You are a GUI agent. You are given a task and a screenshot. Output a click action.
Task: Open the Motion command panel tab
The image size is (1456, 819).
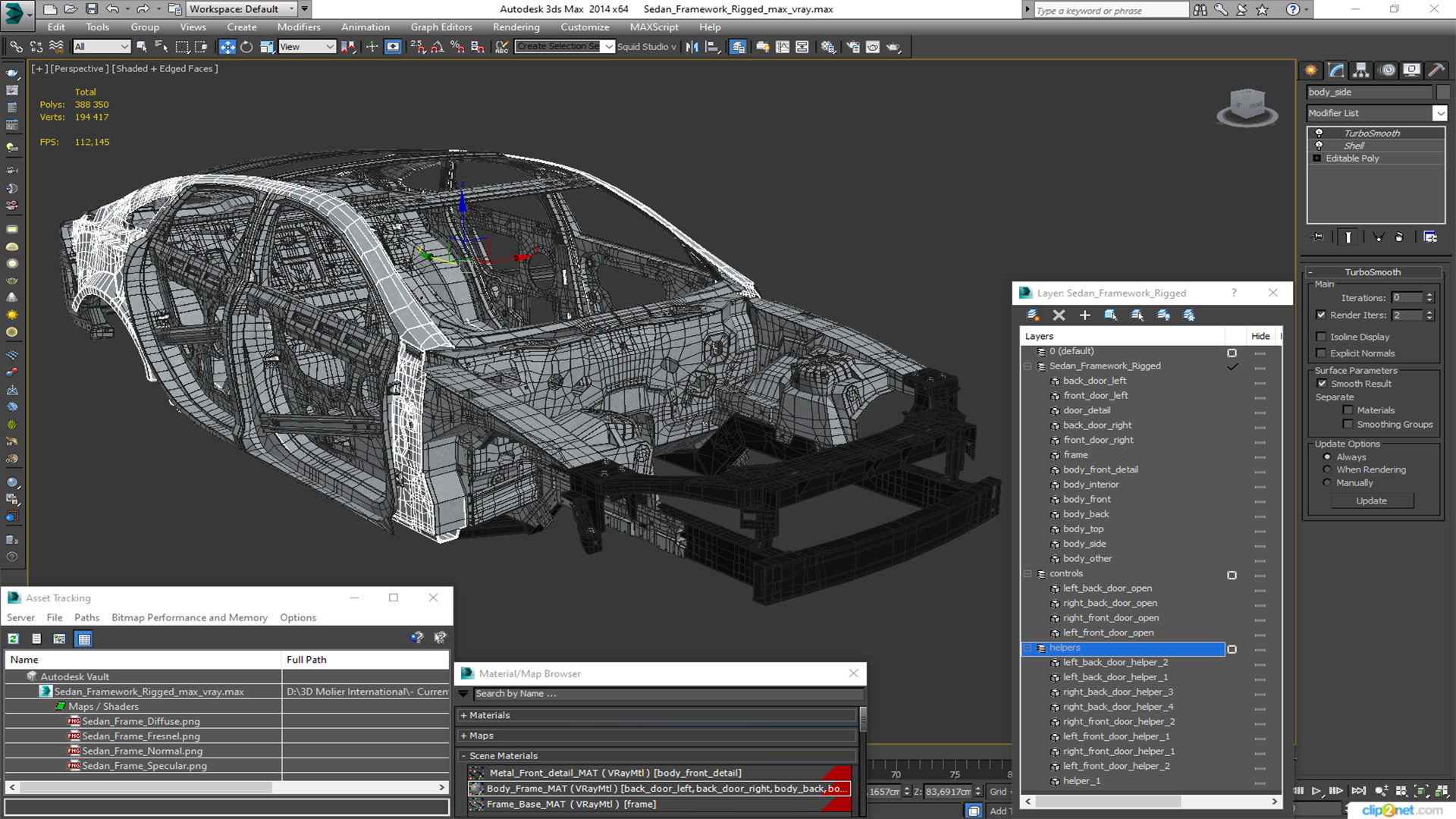[x=1388, y=71]
